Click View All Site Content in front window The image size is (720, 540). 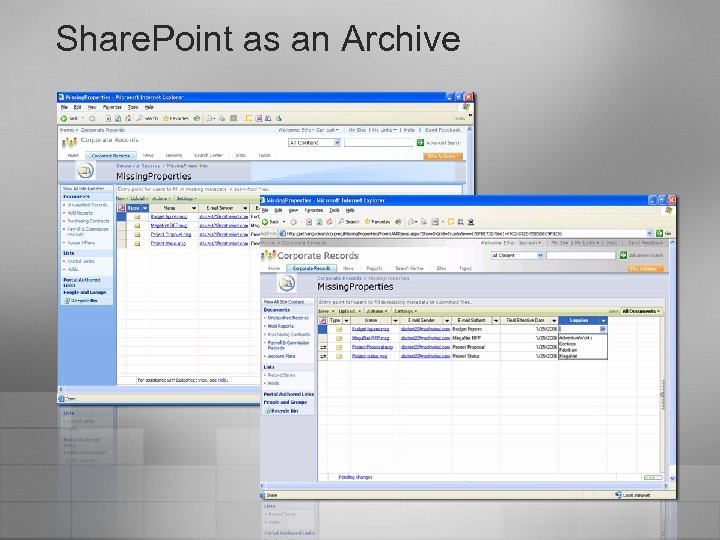pyautogui.click(x=284, y=302)
